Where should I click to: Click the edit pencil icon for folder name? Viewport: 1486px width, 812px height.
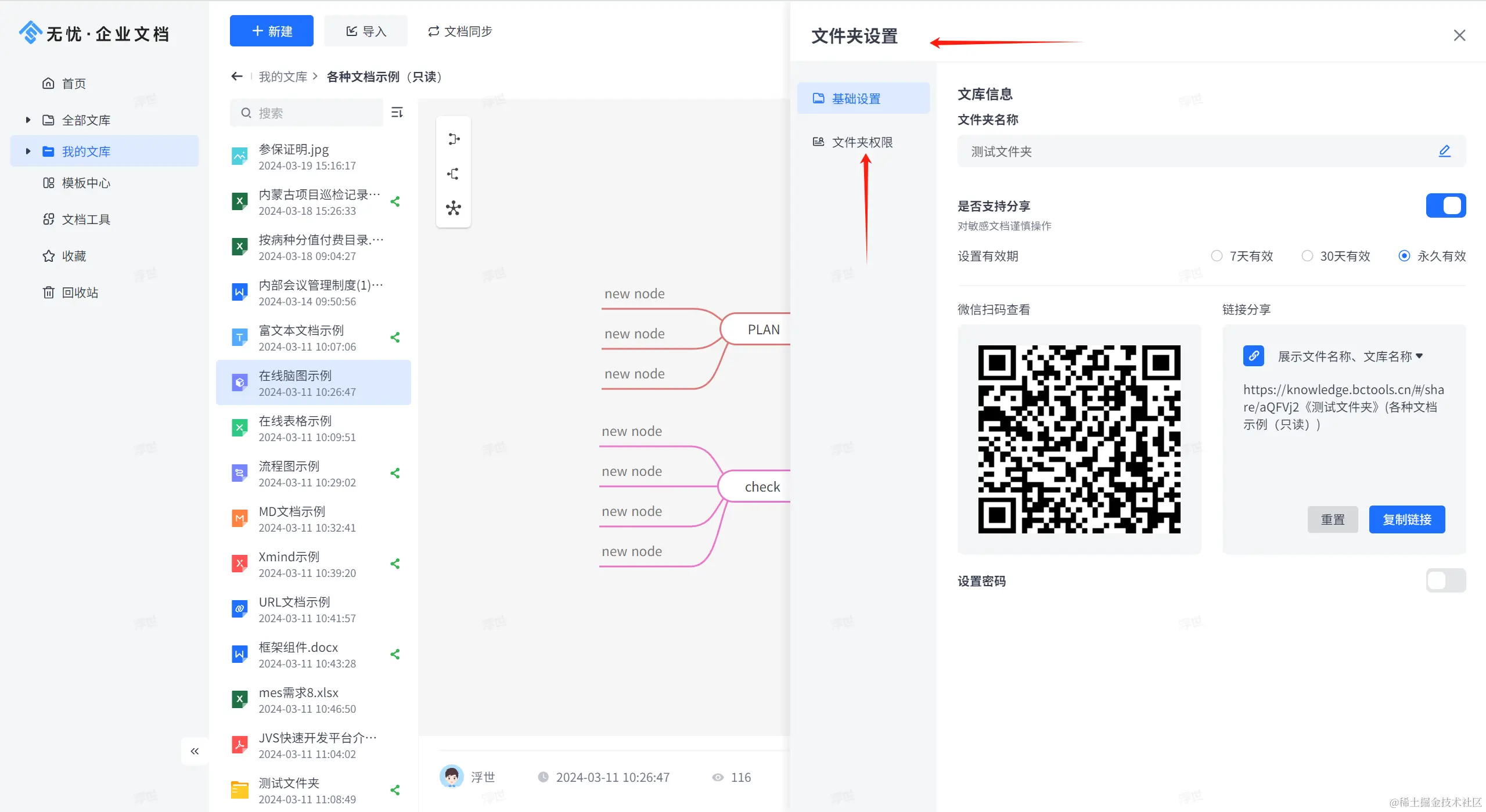point(1444,151)
